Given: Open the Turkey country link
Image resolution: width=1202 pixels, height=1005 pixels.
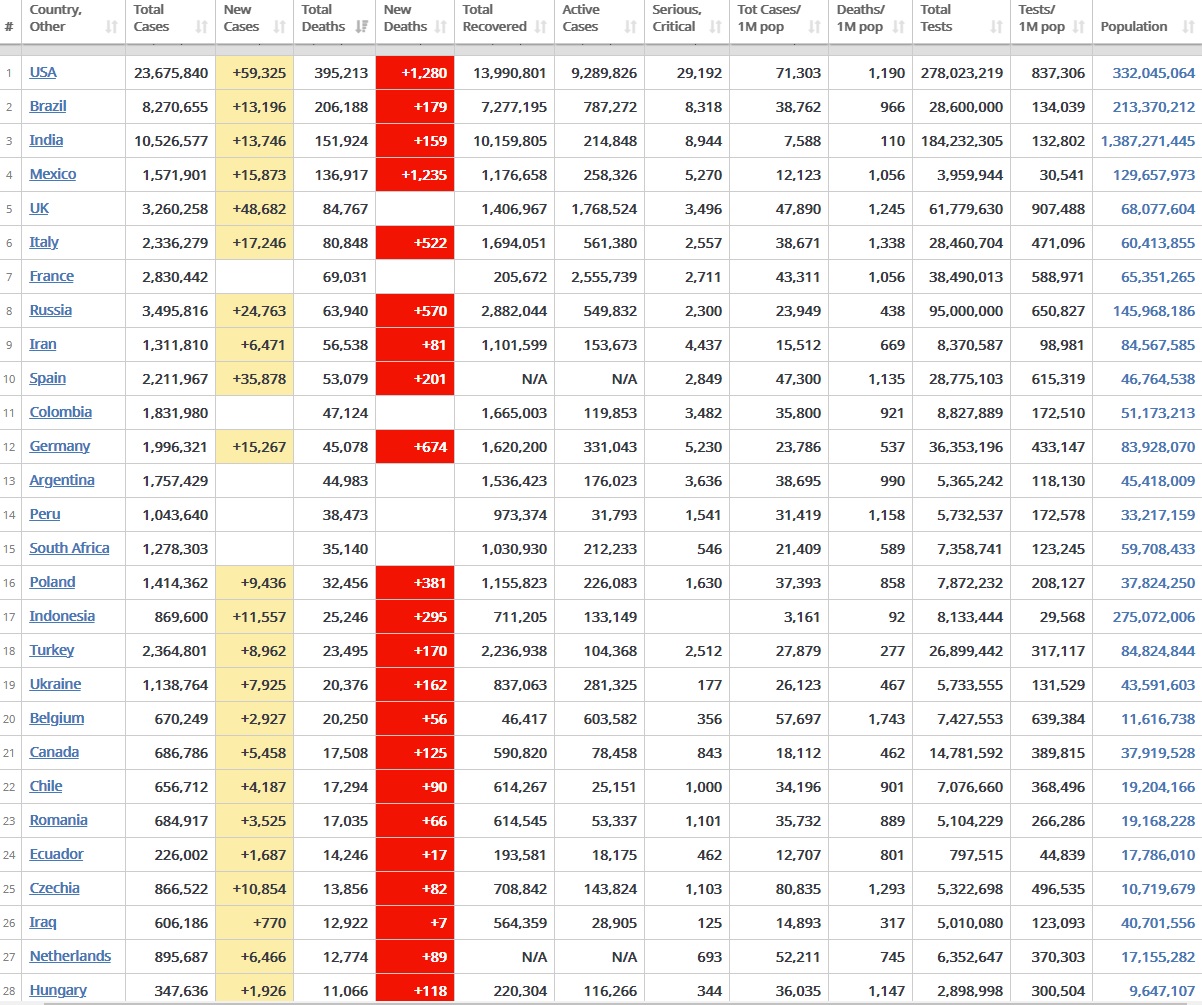Looking at the screenshot, I should [x=52, y=650].
